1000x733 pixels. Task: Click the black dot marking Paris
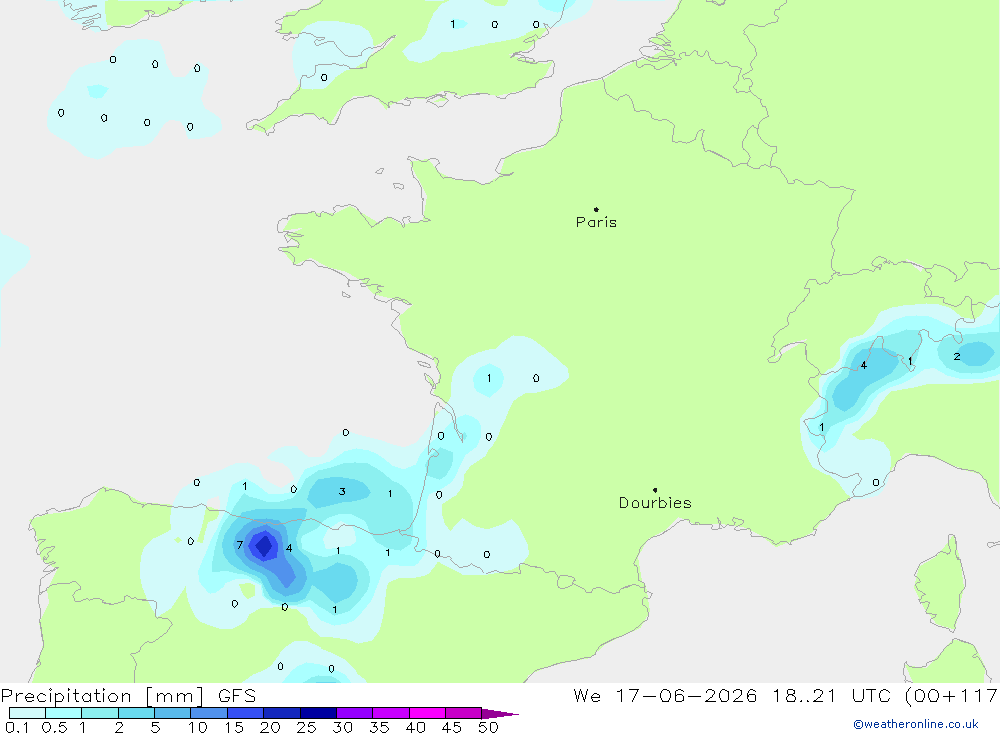point(596,209)
